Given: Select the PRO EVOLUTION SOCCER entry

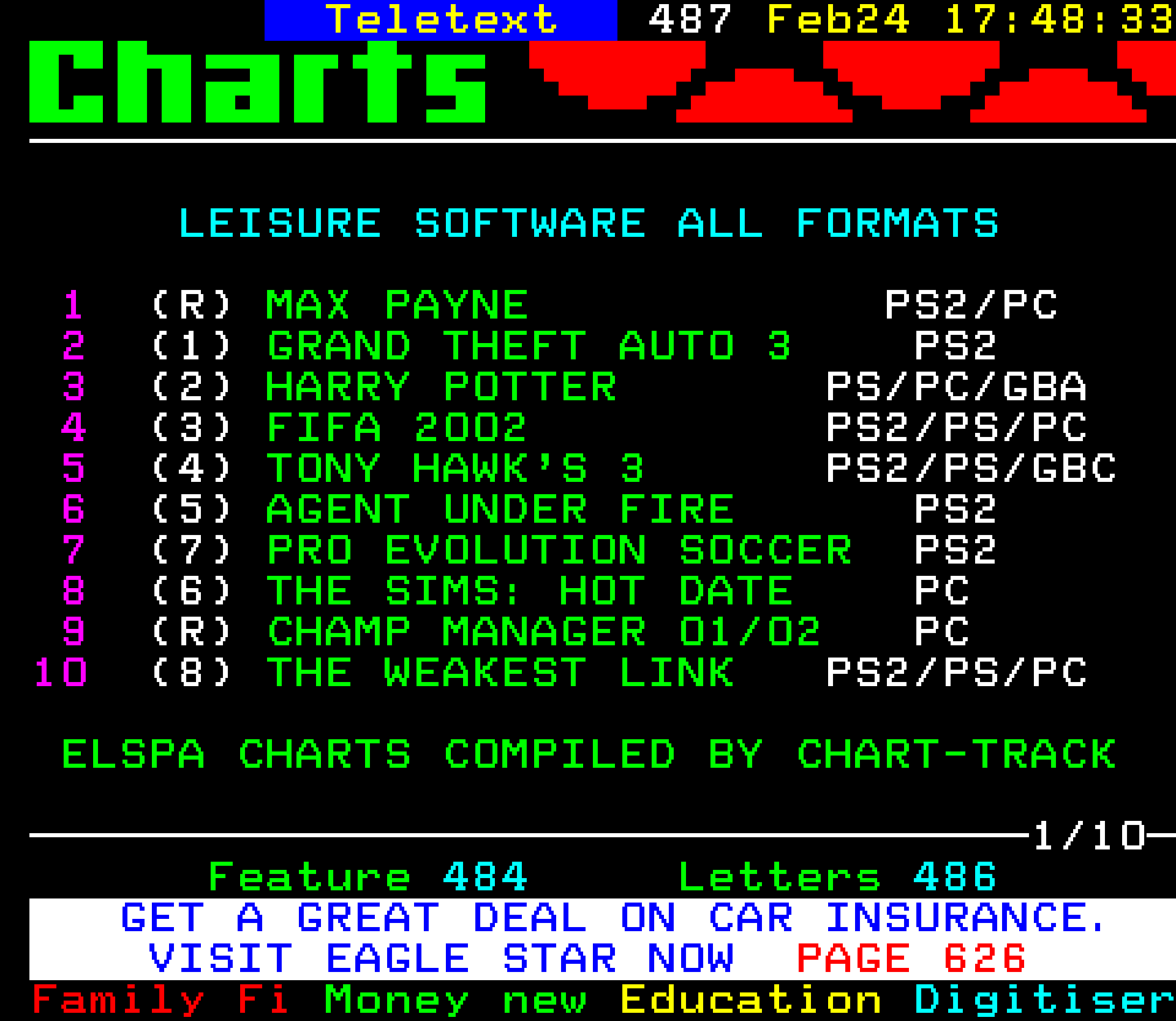Looking at the screenshot, I should 559,551.
